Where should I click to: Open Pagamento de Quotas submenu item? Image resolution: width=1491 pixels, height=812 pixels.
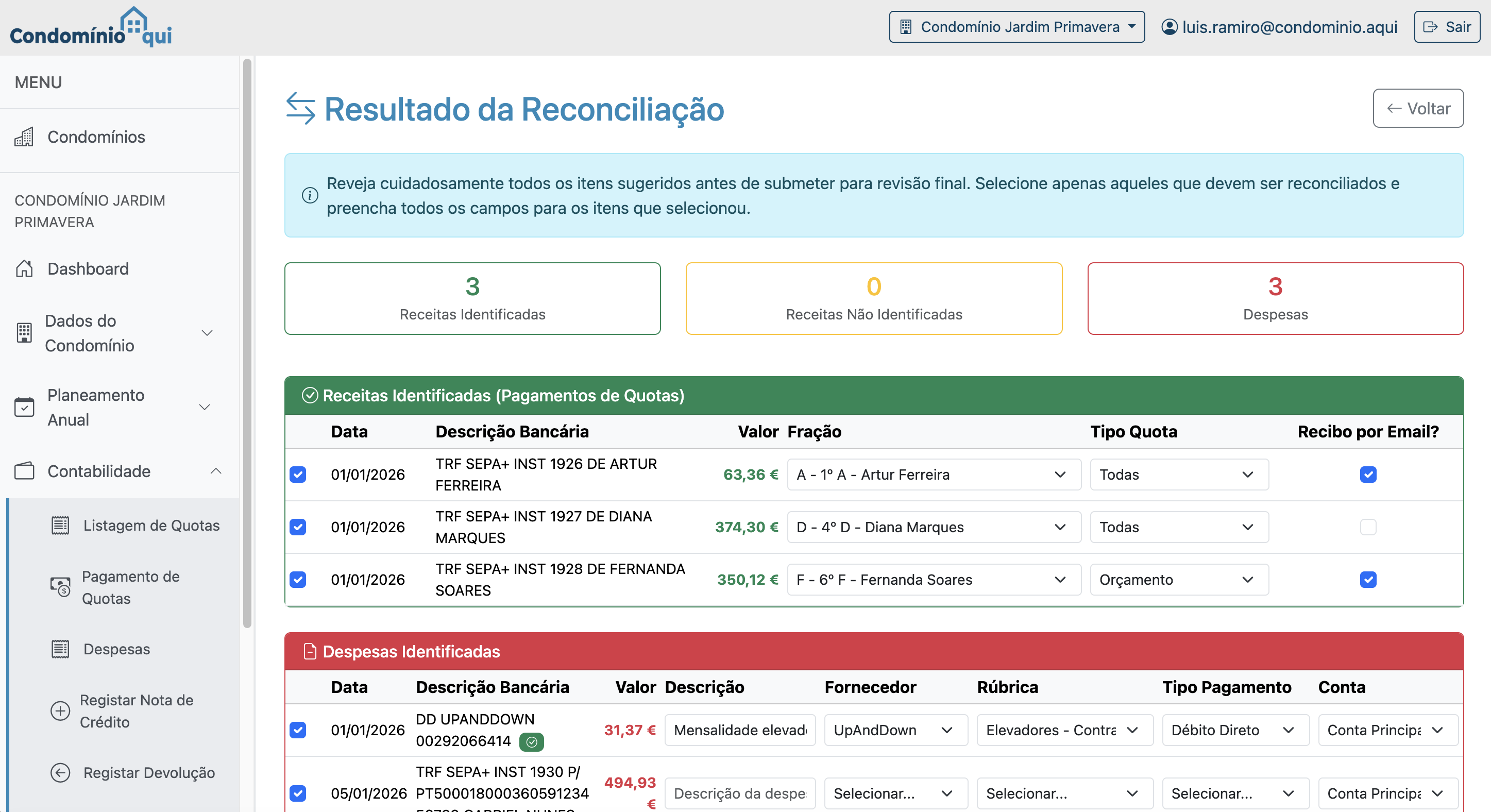coord(124,587)
